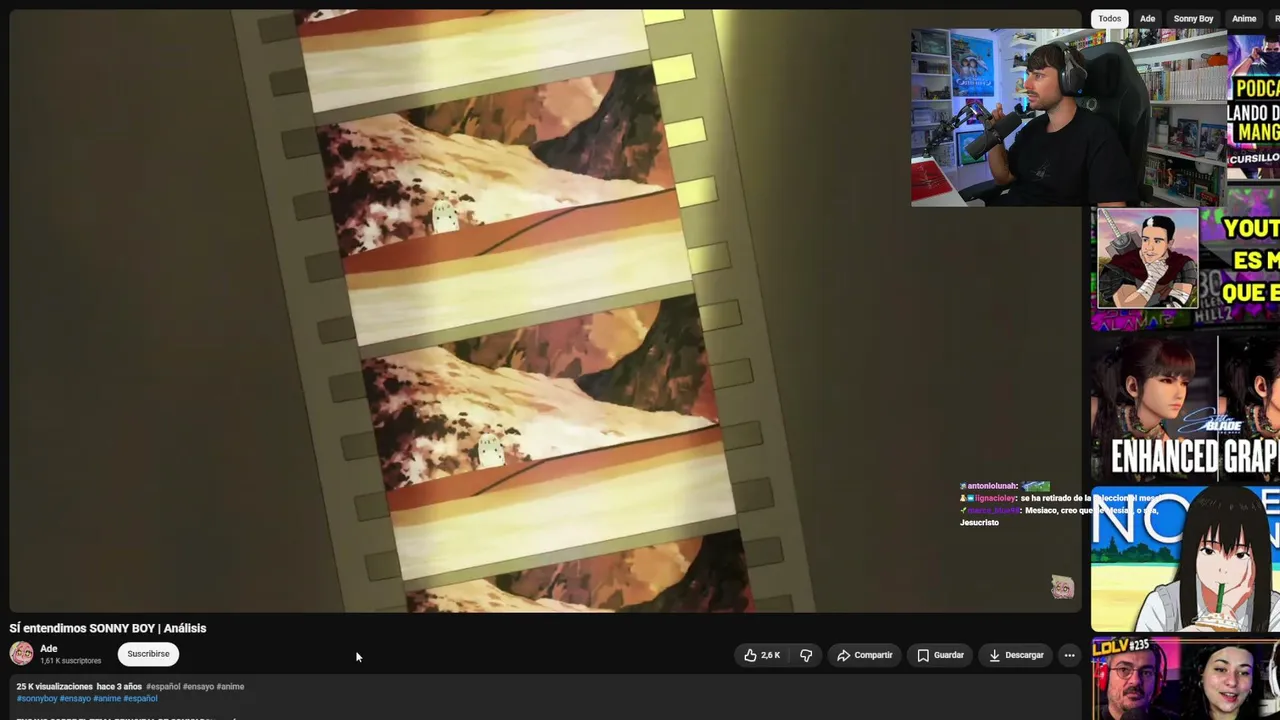Select the Todos filter chip

(x=1110, y=19)
